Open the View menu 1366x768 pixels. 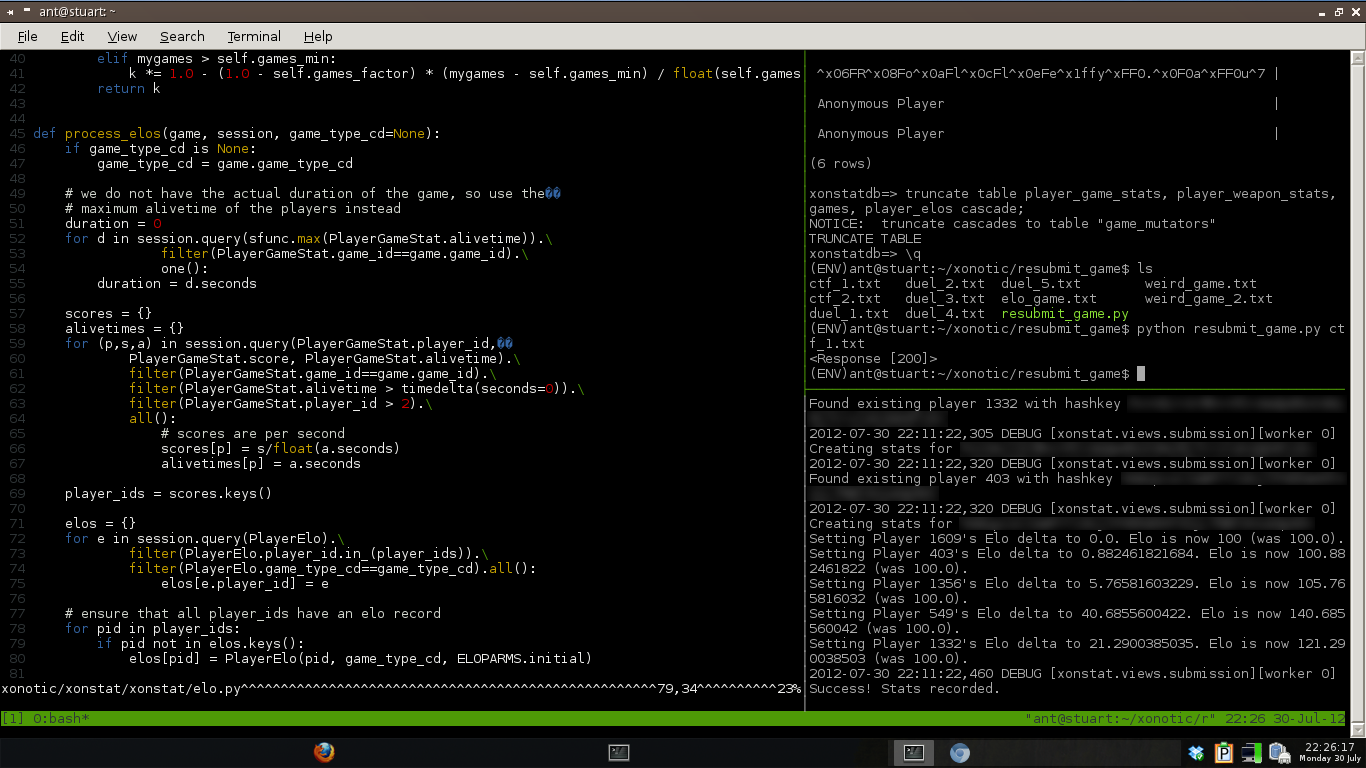click(122, 36)
